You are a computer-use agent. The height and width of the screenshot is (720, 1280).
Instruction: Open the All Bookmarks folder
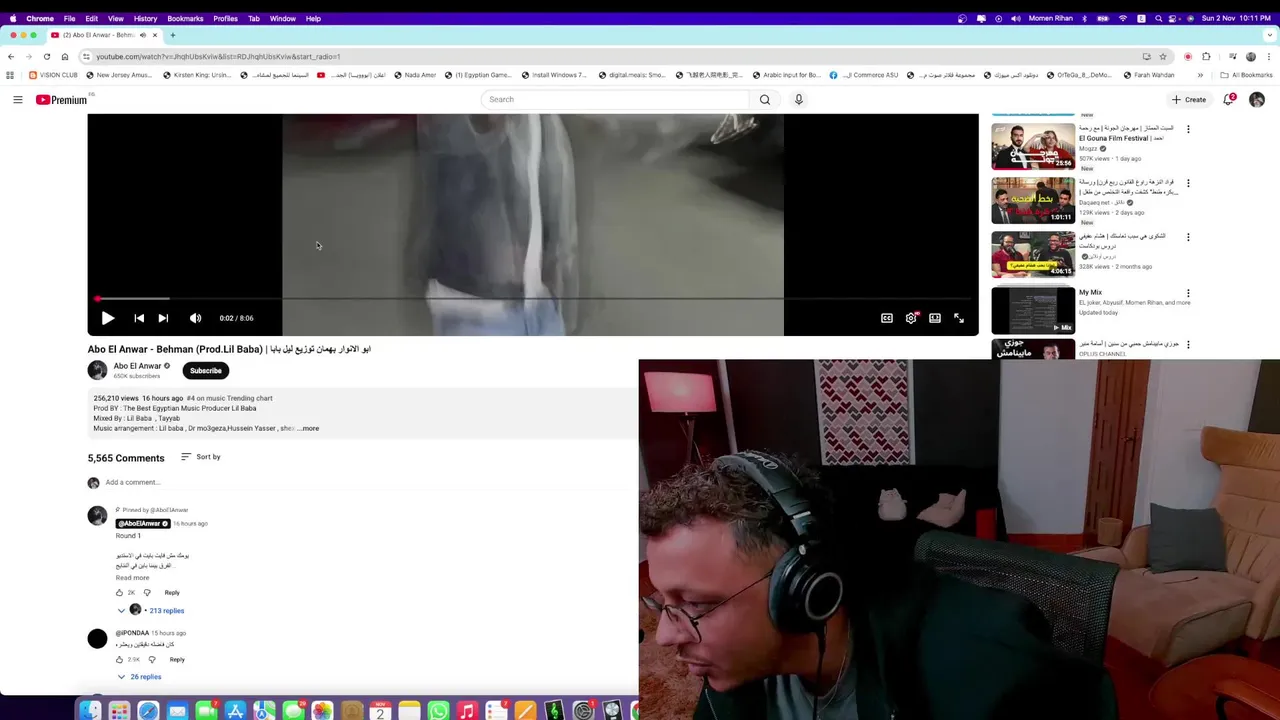pos(1246,75)
